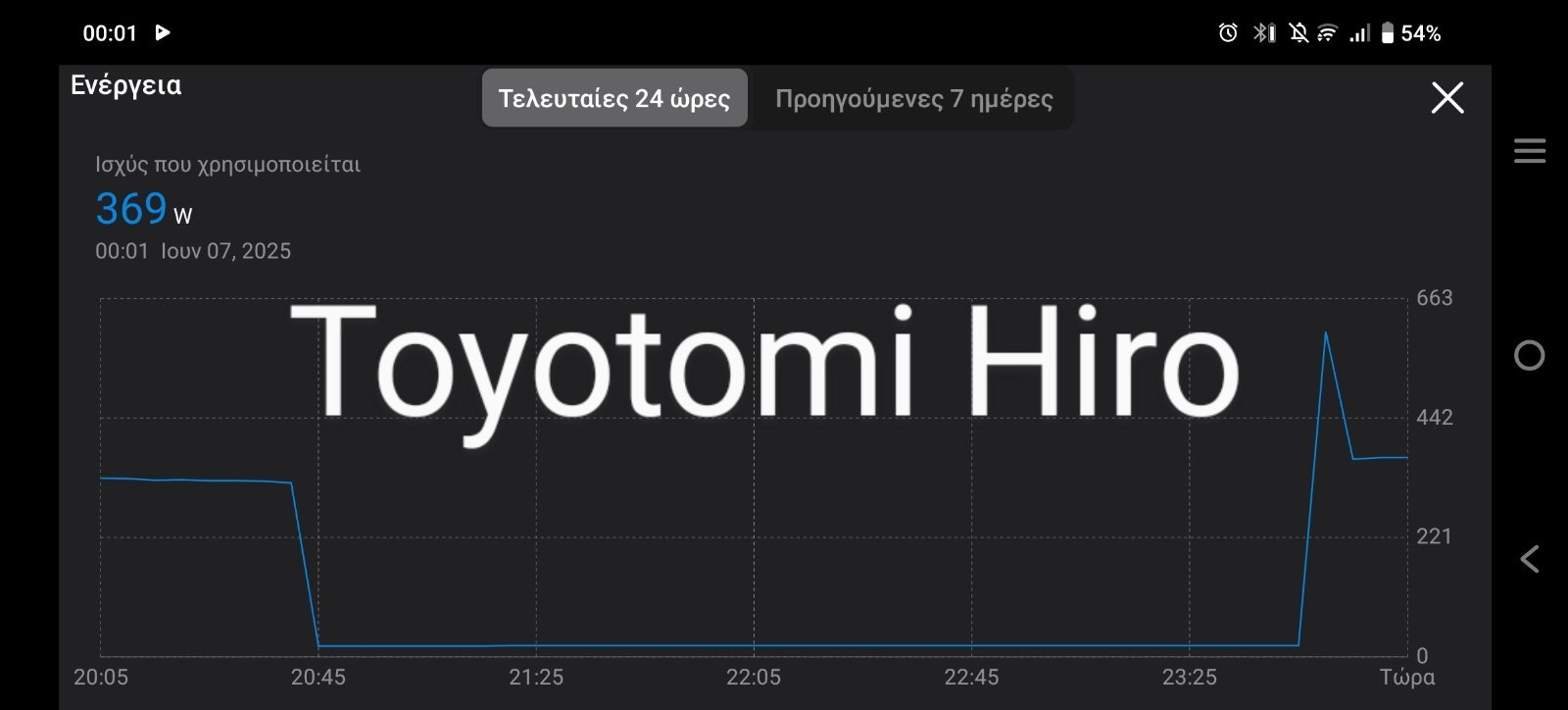Tap Wi-Fi status icon

point(1327,33)
